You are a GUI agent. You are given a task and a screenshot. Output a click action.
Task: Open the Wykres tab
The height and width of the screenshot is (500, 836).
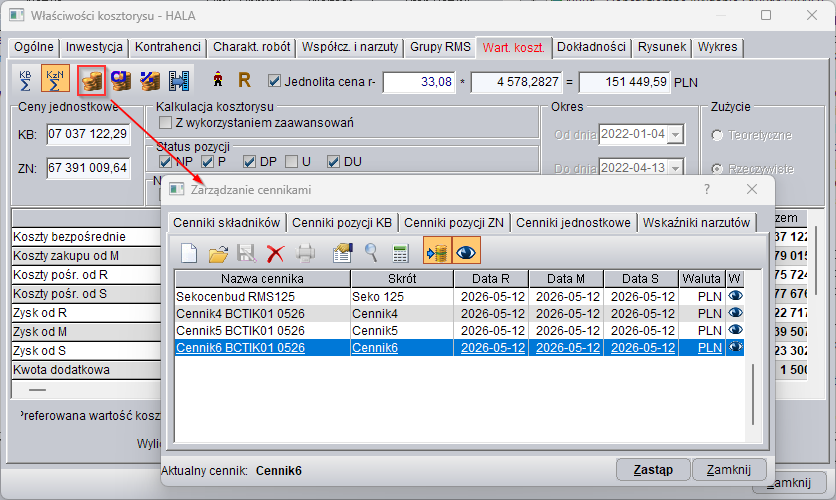(718, 47)
